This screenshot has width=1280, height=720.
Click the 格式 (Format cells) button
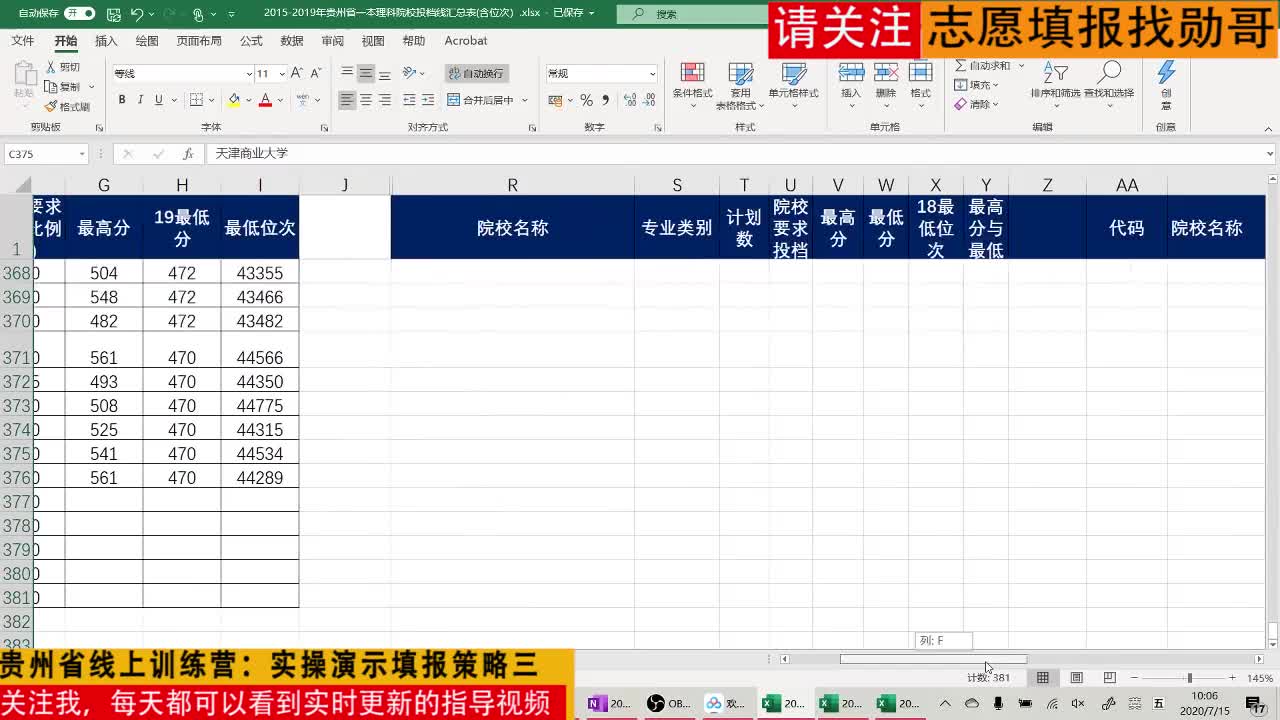[921, 82]
